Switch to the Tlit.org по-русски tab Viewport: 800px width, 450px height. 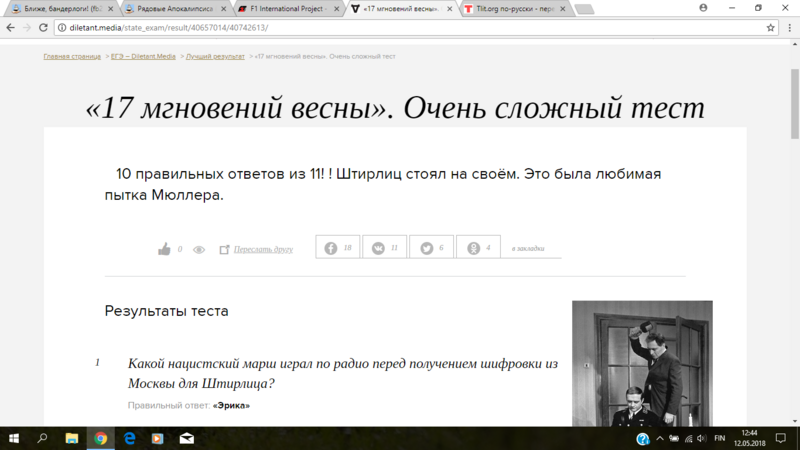[x=515, y=9]
